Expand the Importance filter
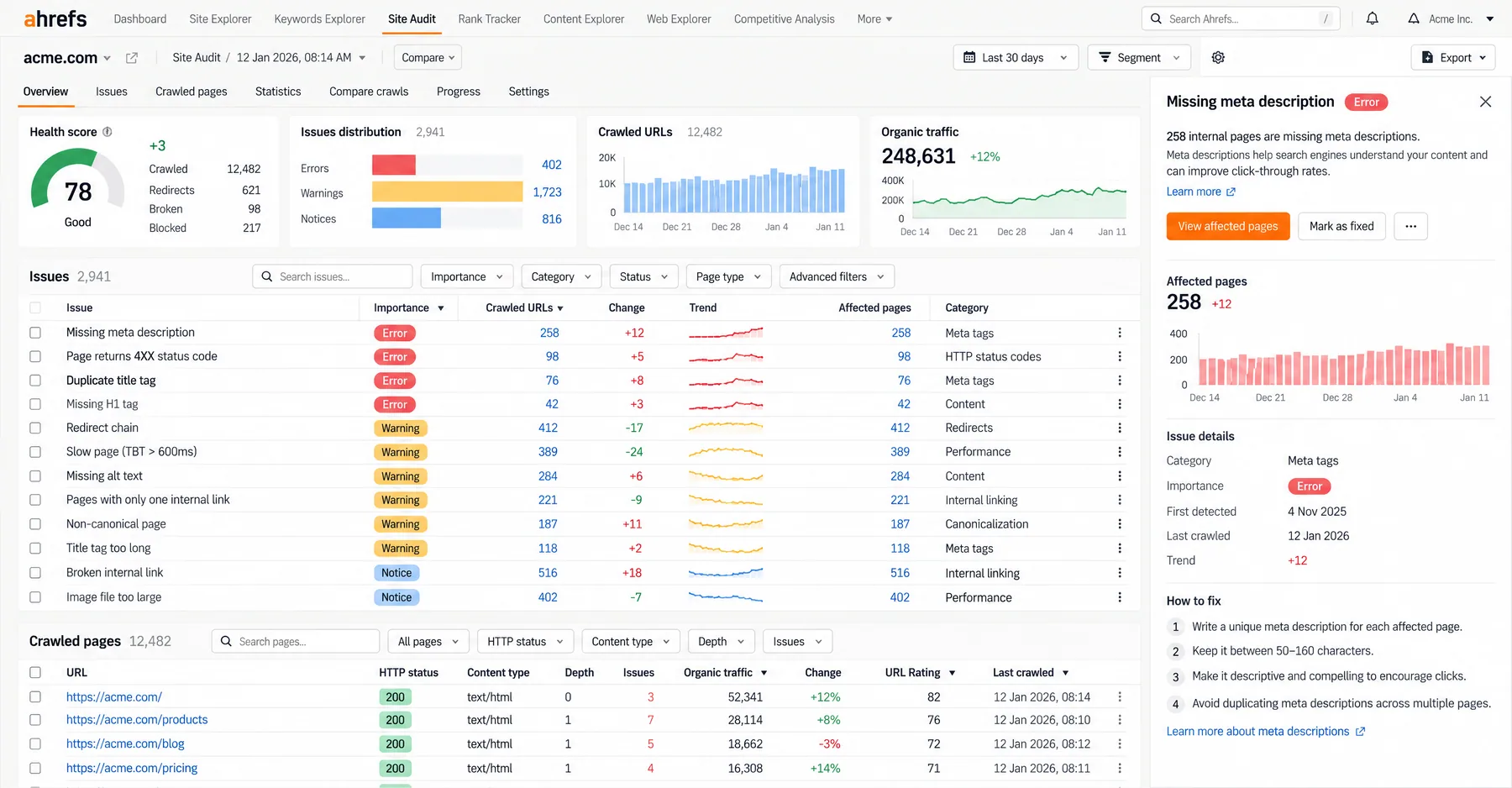 (x=466, y=276)
